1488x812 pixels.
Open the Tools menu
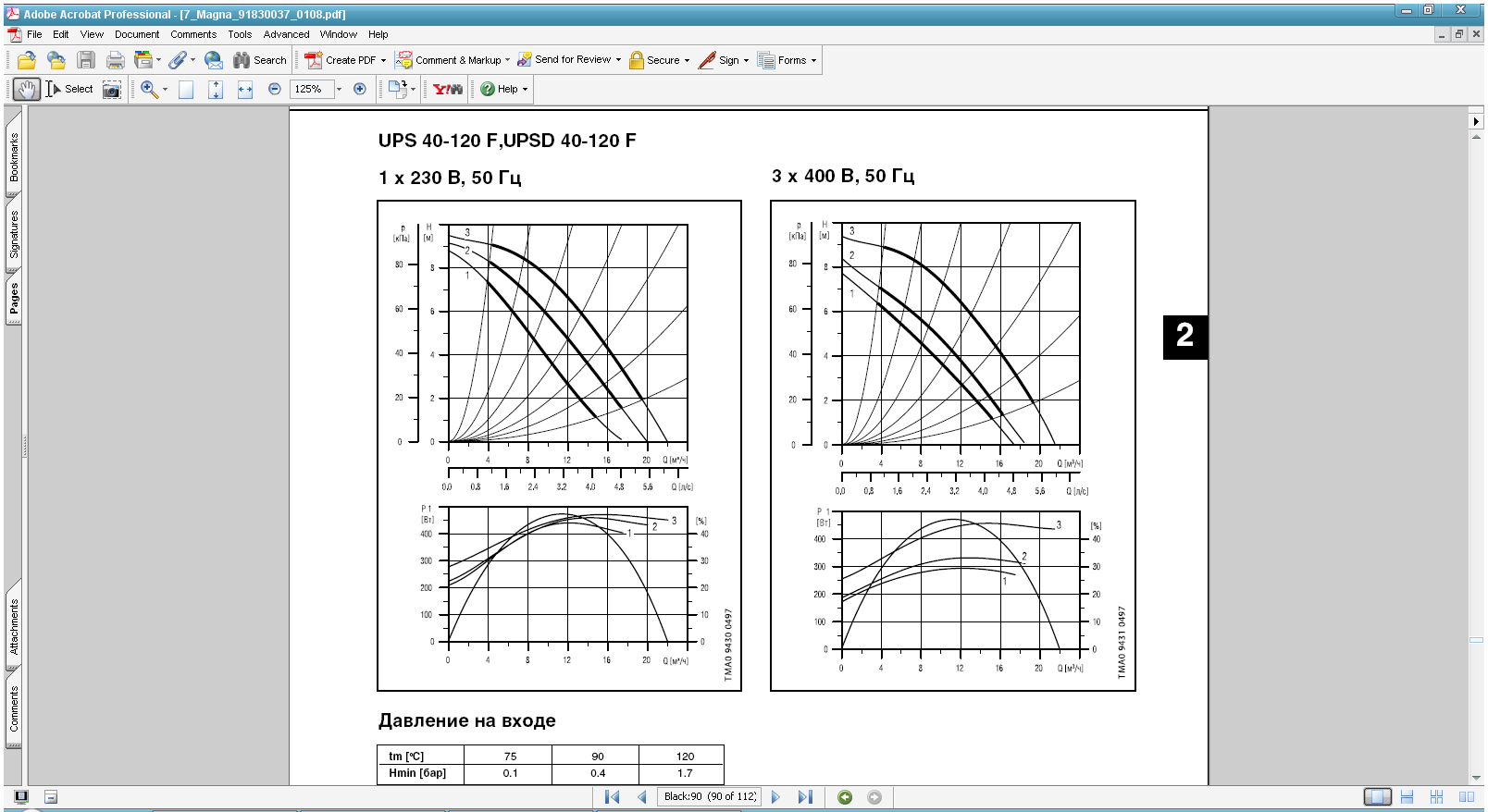(240, 34)
